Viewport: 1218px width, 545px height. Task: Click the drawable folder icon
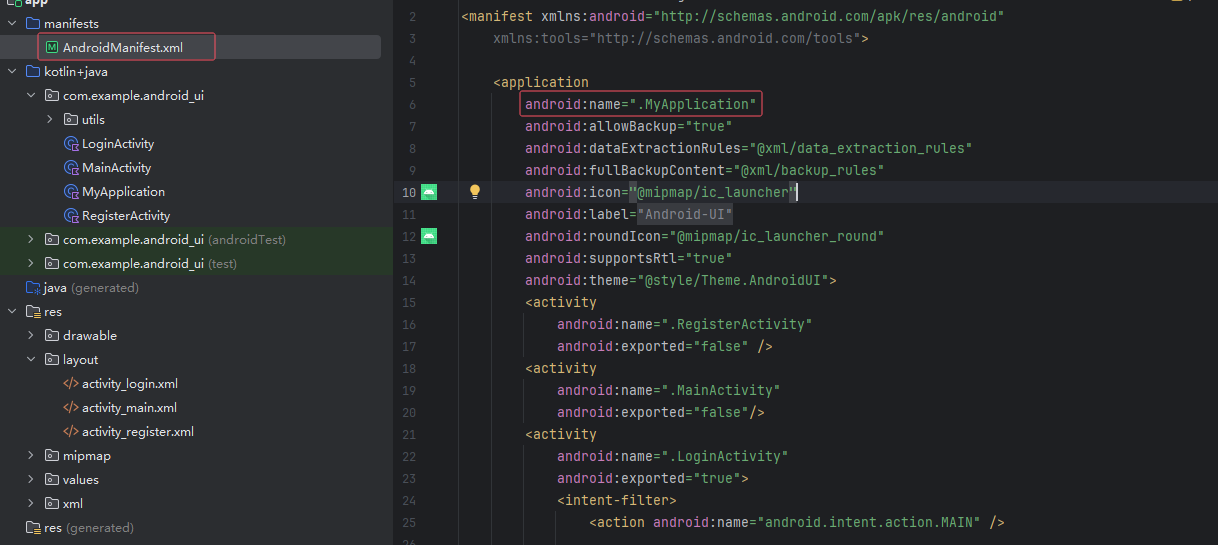coord(52,336)
